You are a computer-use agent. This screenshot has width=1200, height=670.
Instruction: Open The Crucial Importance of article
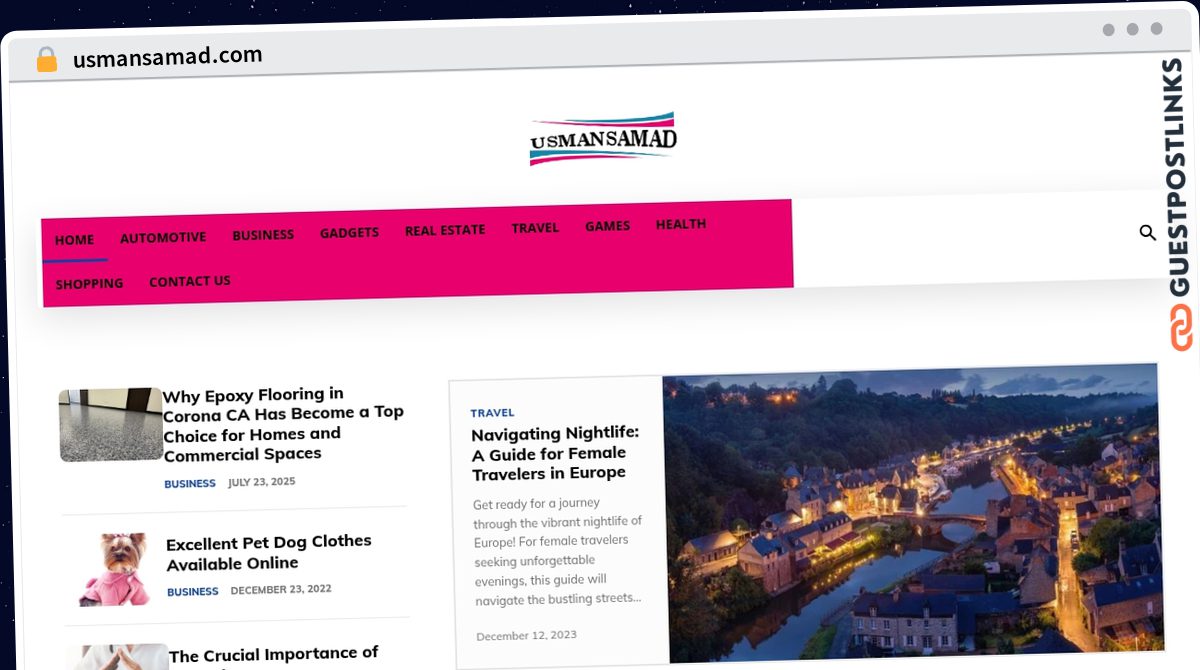click(274, 656)
